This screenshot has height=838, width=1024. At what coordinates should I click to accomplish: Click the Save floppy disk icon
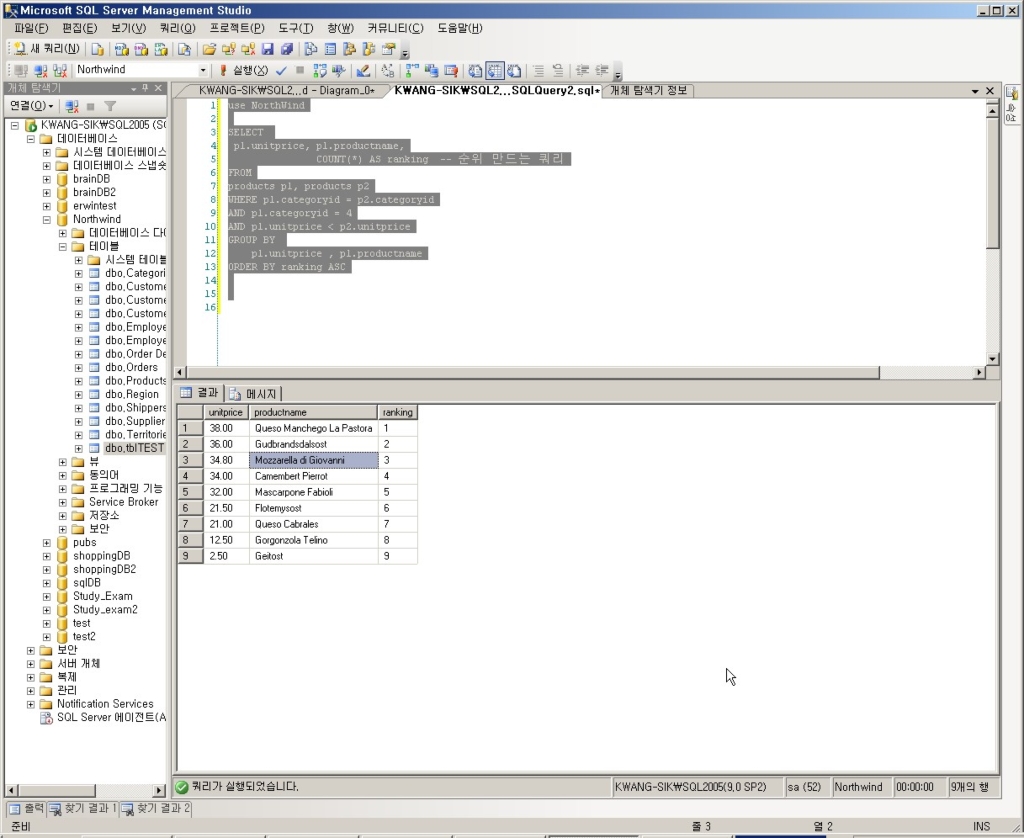point(267,49)
